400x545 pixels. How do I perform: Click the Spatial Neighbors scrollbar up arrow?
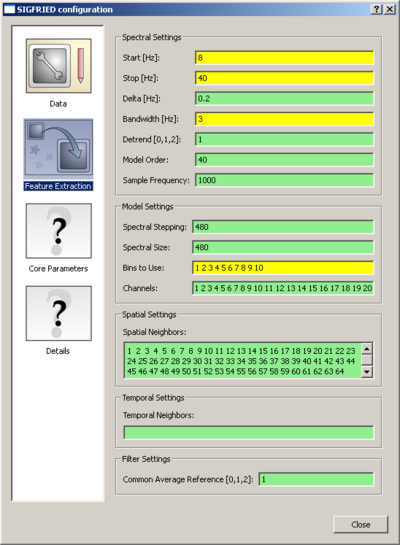[367, 348]
